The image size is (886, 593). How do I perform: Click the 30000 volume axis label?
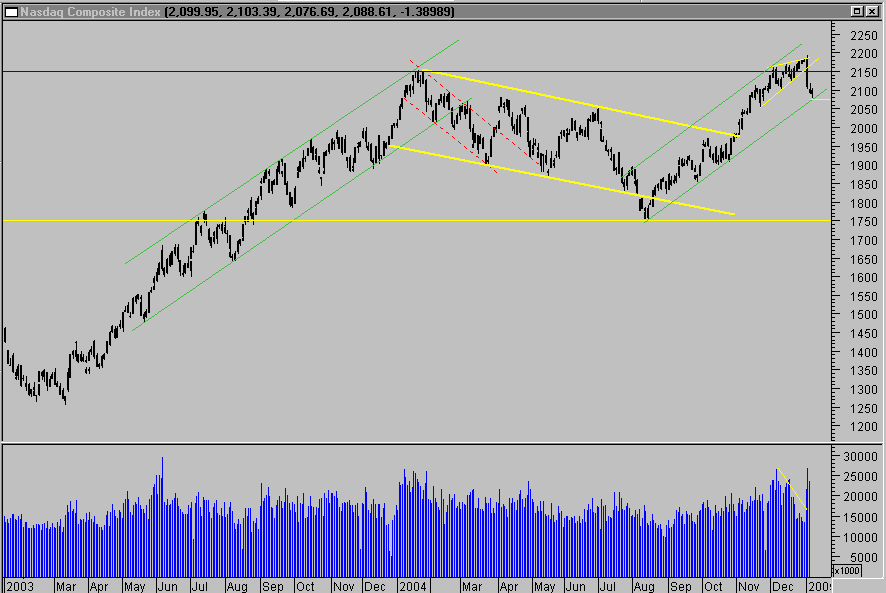(x=860, y=457)
